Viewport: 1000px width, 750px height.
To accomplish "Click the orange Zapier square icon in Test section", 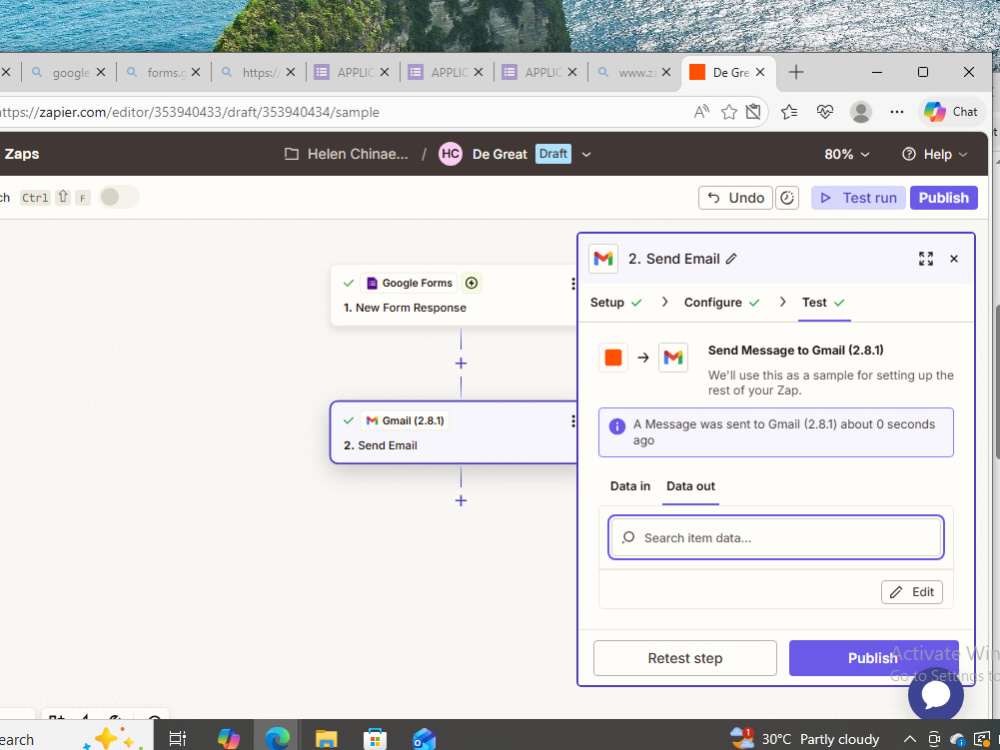I will [x=613, y=357].
